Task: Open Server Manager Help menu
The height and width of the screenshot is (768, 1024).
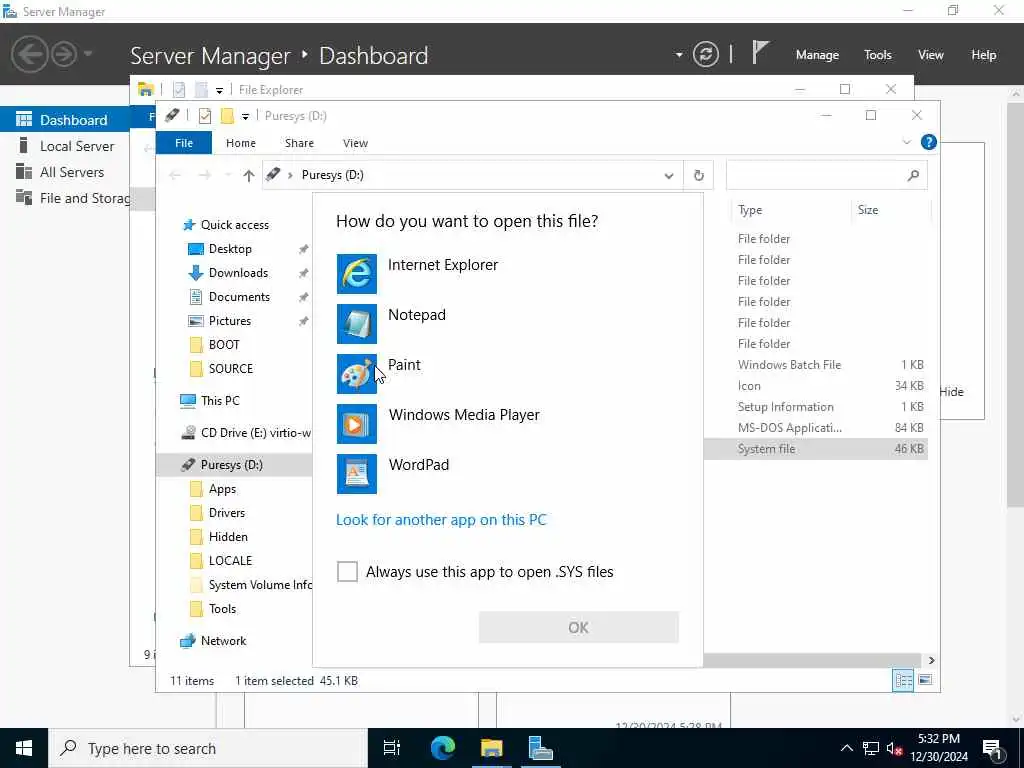Action: click(983, 55)
